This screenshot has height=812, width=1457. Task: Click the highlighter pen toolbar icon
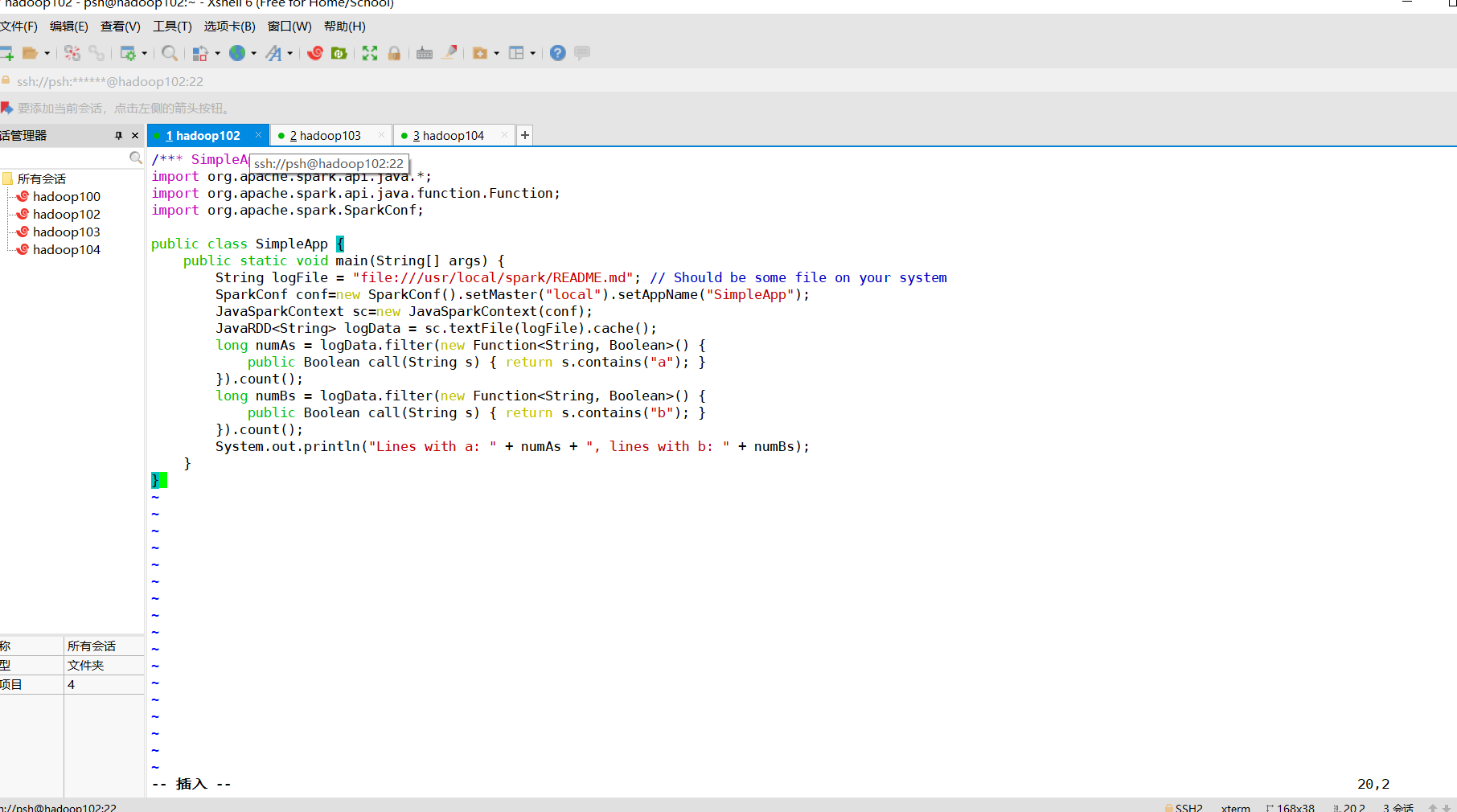click(x=450, y=53)
